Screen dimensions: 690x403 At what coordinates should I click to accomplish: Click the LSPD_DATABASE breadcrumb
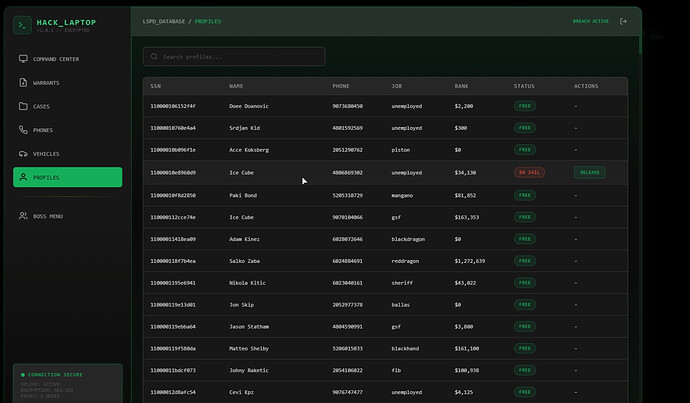tap(164, 21)
